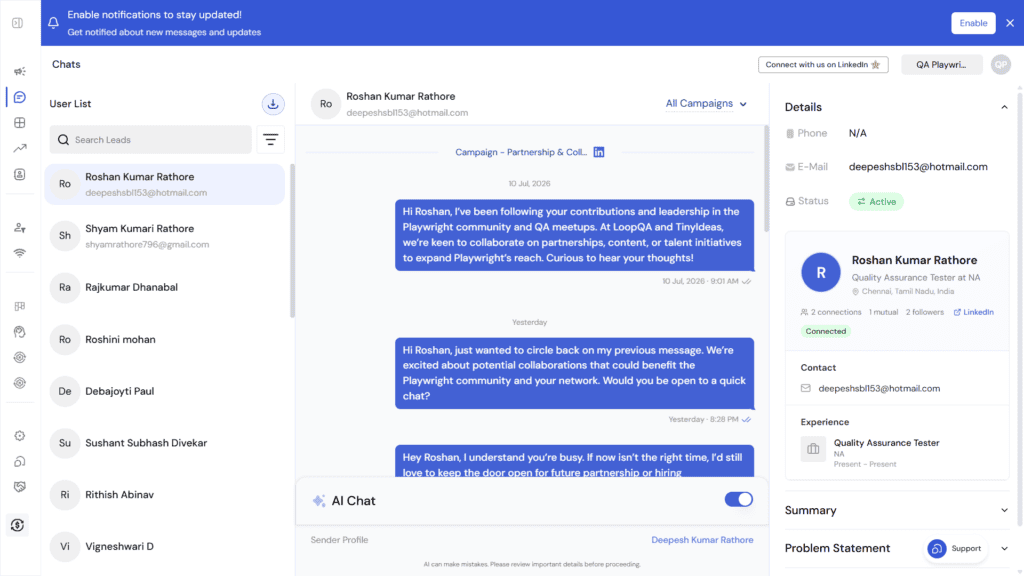Click Connect with us on LinkedIn
1024x576 pixels.
click(x=823, y=65)
